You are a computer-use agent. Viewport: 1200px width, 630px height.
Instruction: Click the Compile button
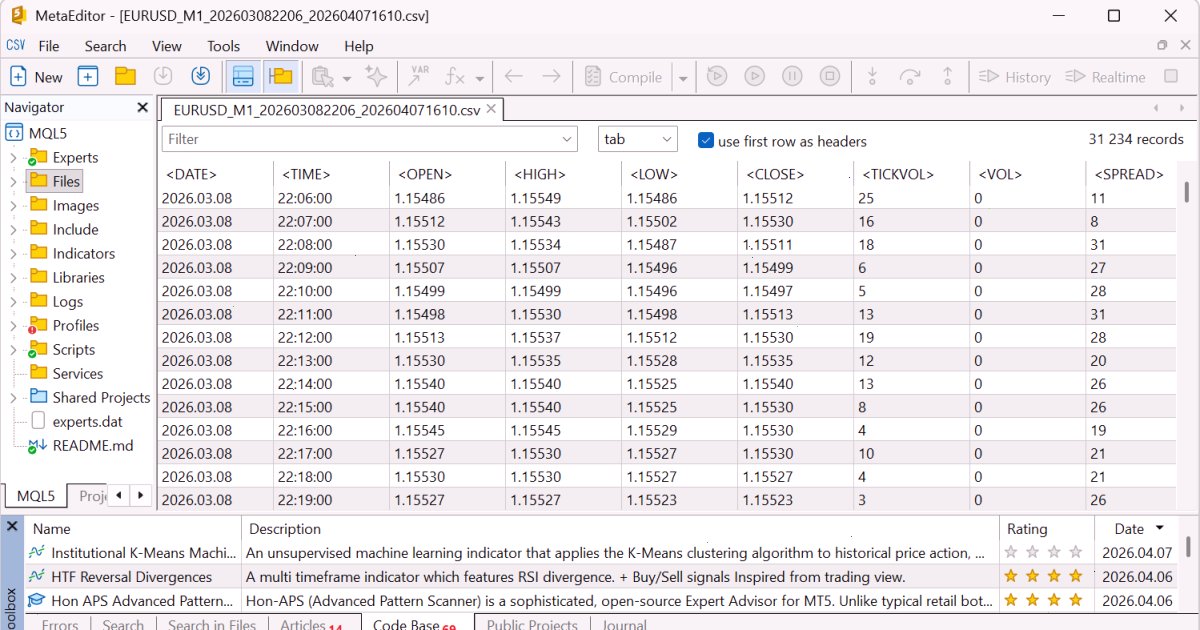tap(623, 77)
